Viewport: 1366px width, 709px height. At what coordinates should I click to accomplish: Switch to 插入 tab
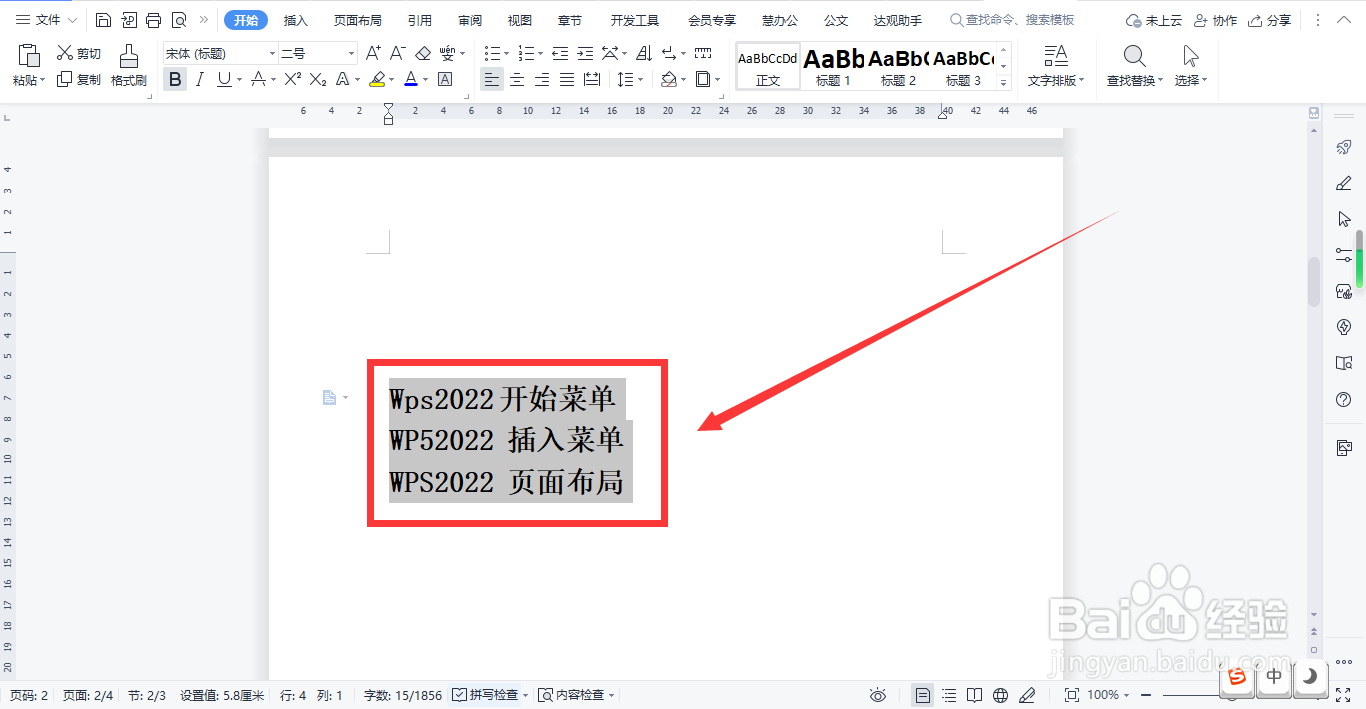(x=296, y=20)
